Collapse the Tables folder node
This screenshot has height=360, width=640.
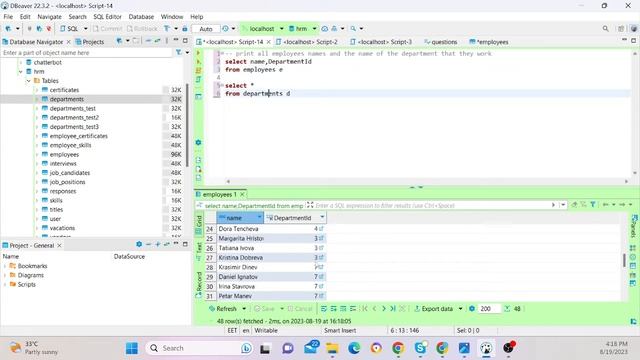[29, 81]
